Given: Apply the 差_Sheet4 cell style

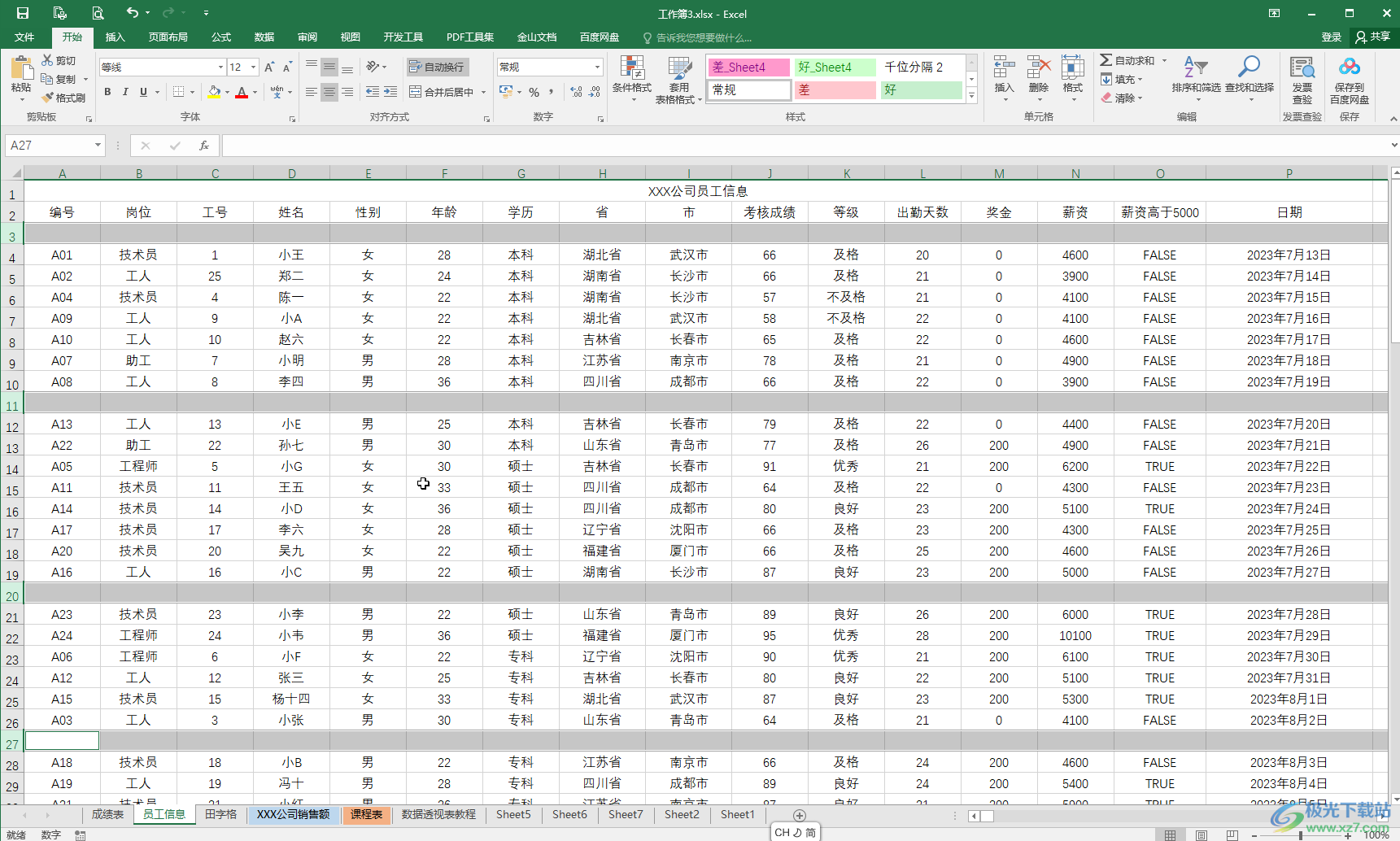Looking at the screenshot, I should click(x=748, y=67).
